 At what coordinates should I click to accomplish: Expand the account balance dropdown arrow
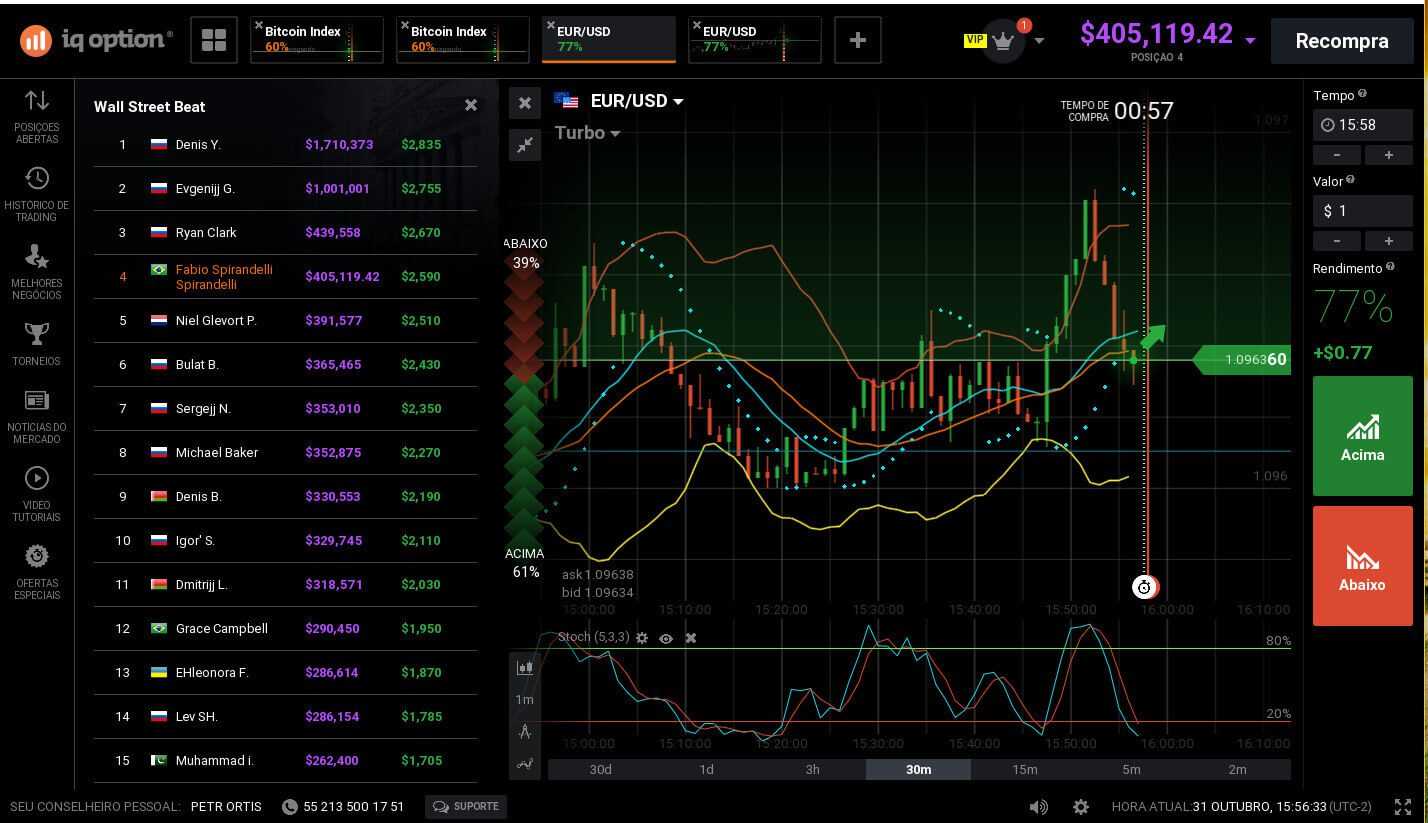pyautogui.click(x=1250, y=41)
